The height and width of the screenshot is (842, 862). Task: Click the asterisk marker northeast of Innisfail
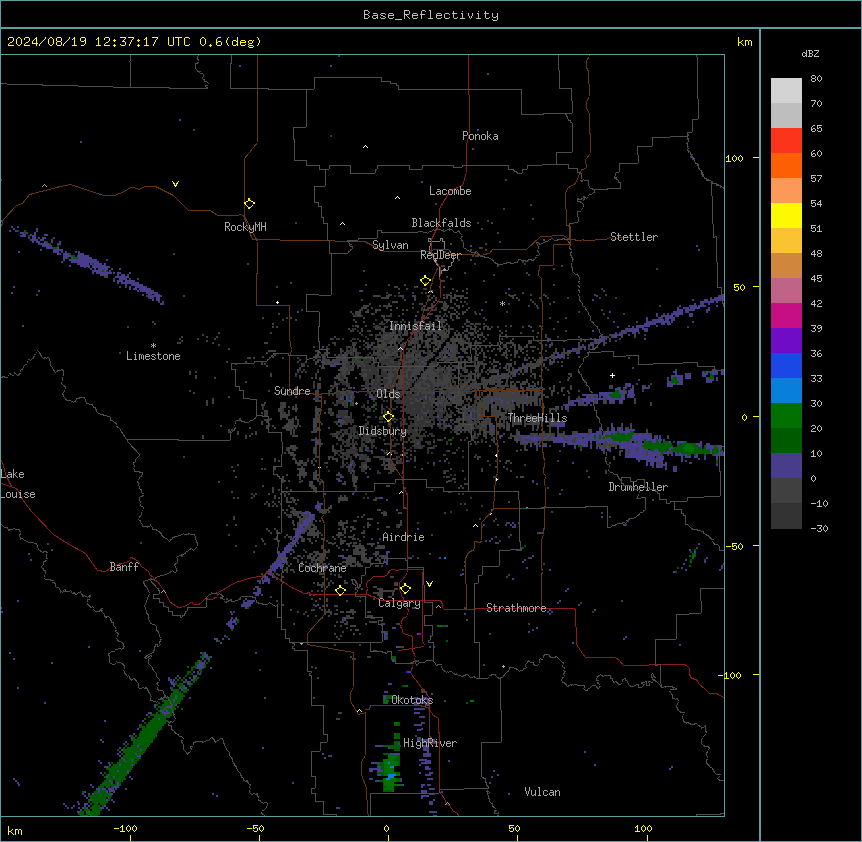point(502,303)
